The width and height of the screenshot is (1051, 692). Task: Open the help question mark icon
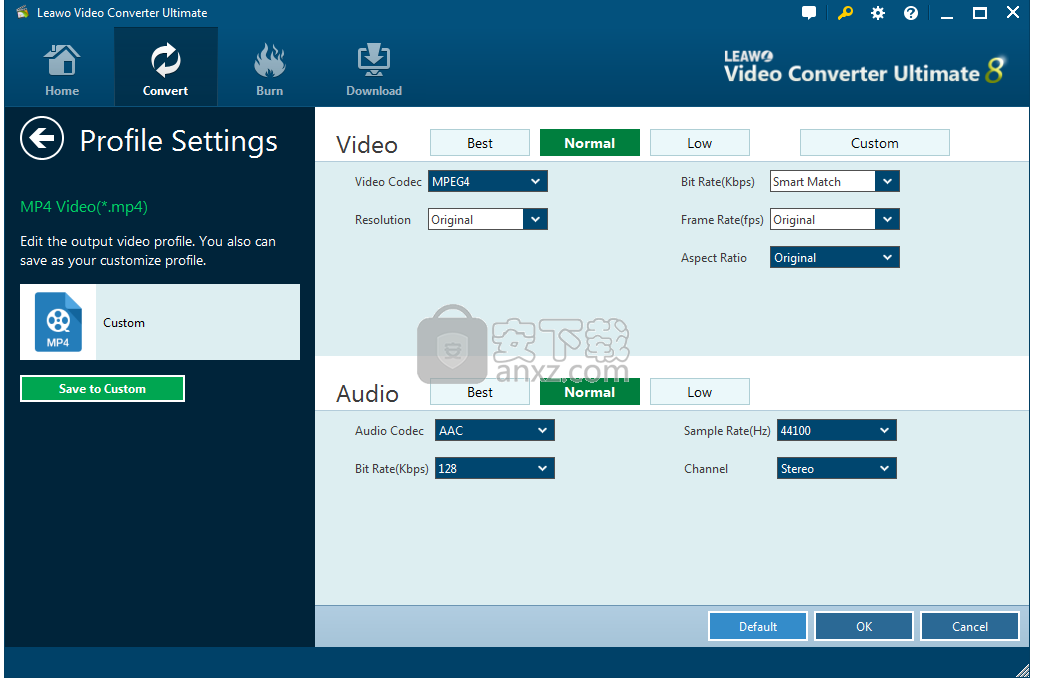click(911, 13)
